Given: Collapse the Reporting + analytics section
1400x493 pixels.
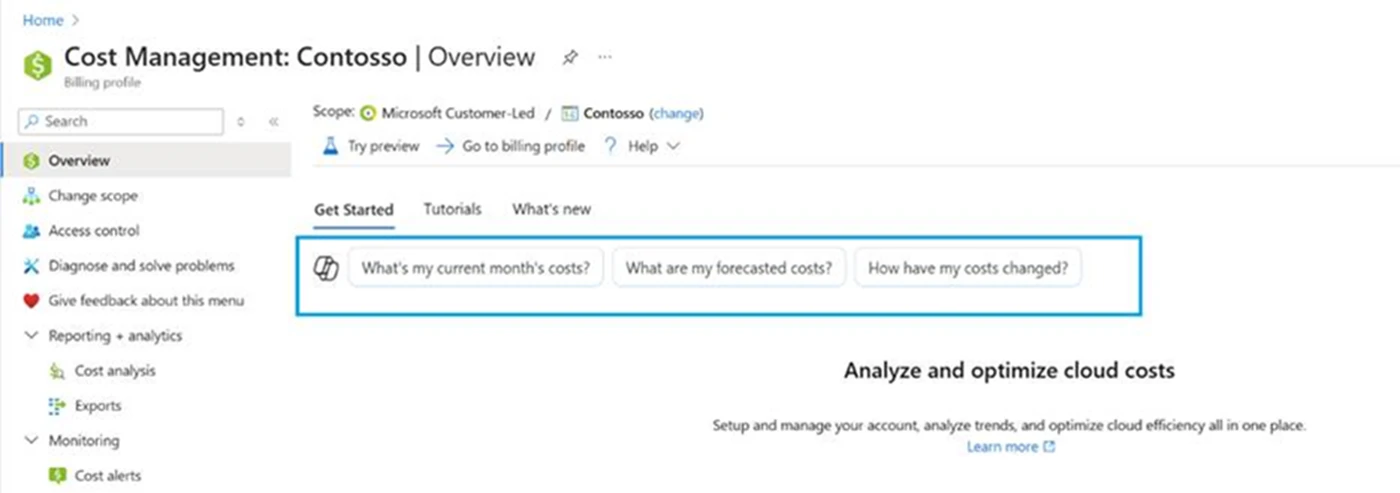Looking at the screenshot, I should tap(30, 336).
